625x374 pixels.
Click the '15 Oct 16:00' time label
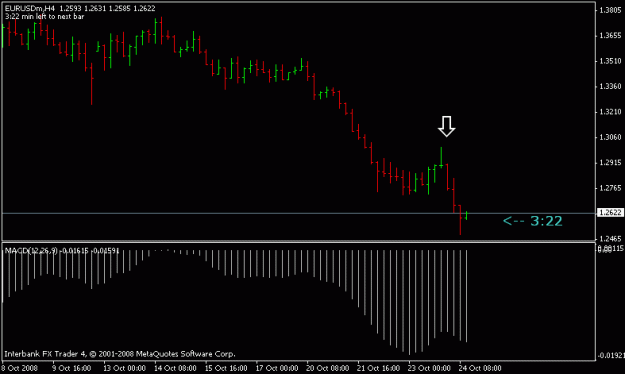tap(226, 368)
